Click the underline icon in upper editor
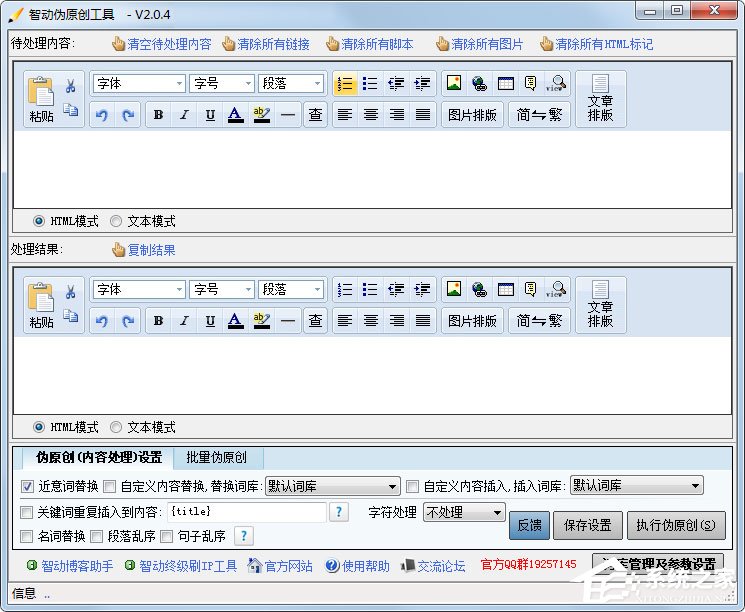The width and height of the screenshot is (745, 612). coord(210,115)
